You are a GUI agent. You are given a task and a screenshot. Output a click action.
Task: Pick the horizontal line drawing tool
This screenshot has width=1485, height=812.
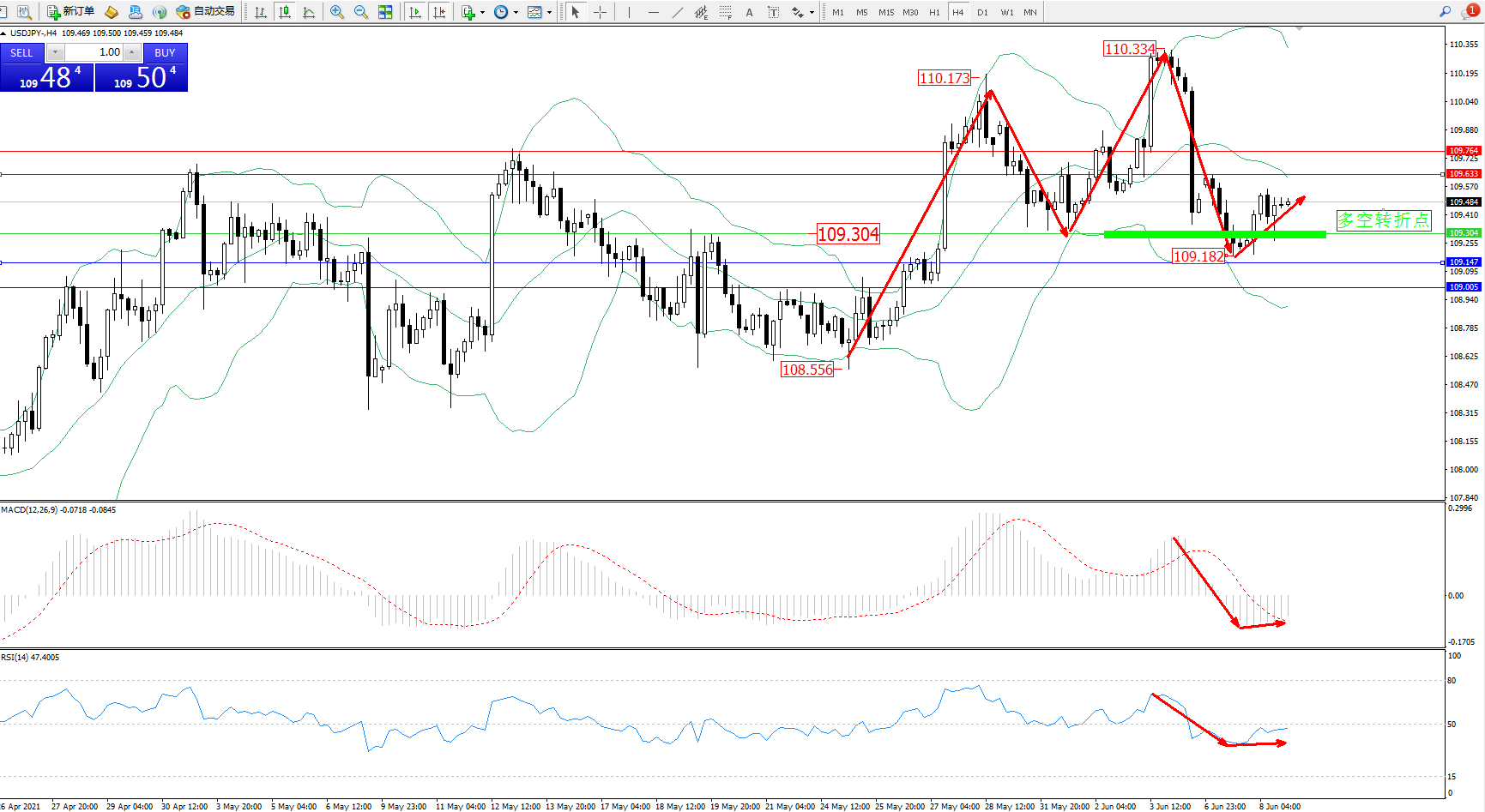point(654,12)
